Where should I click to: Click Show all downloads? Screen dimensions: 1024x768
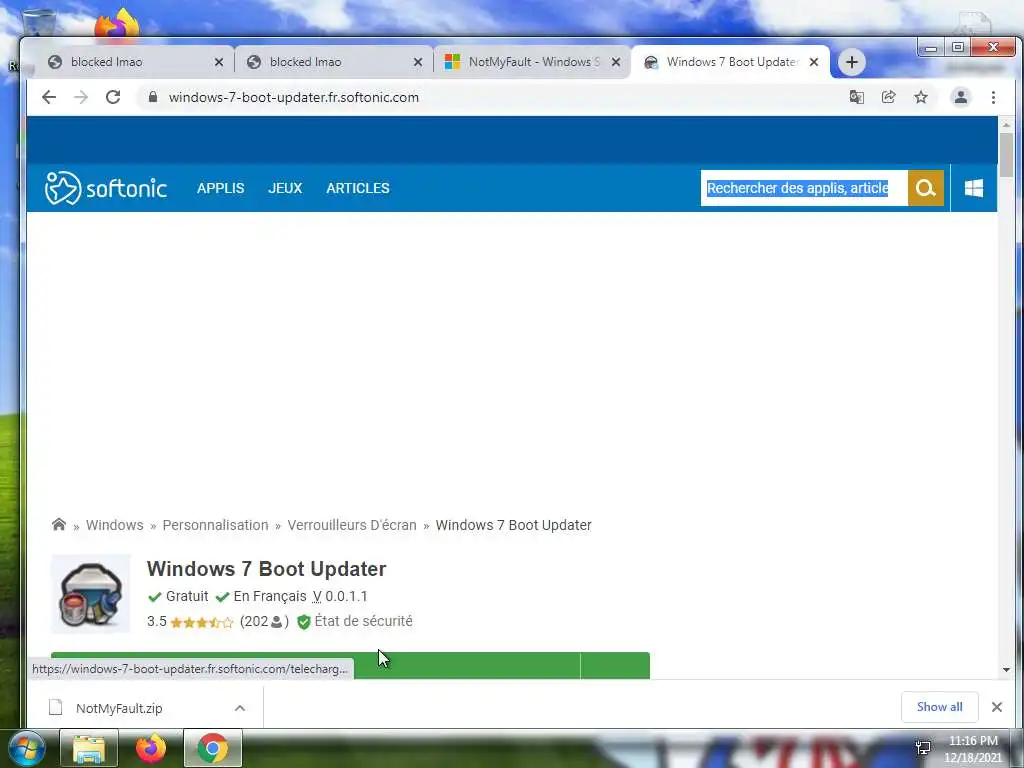pyautogui.click(x=940, y=707)
